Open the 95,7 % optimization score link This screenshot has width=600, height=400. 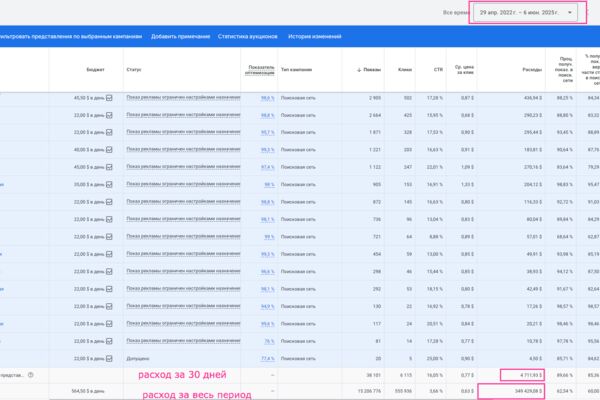(267, 132)
